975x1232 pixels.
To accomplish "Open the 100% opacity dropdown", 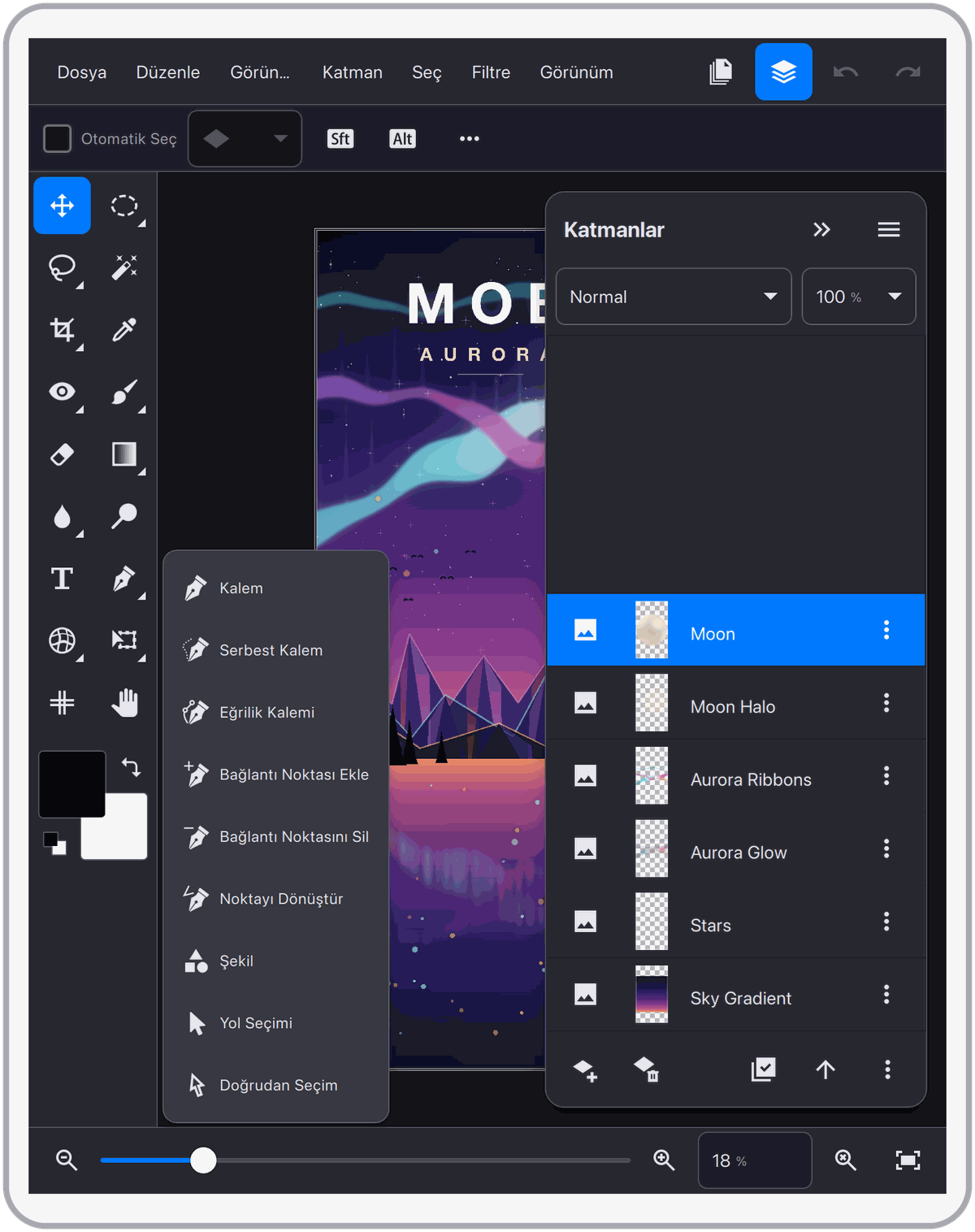I will click(859, 297).
